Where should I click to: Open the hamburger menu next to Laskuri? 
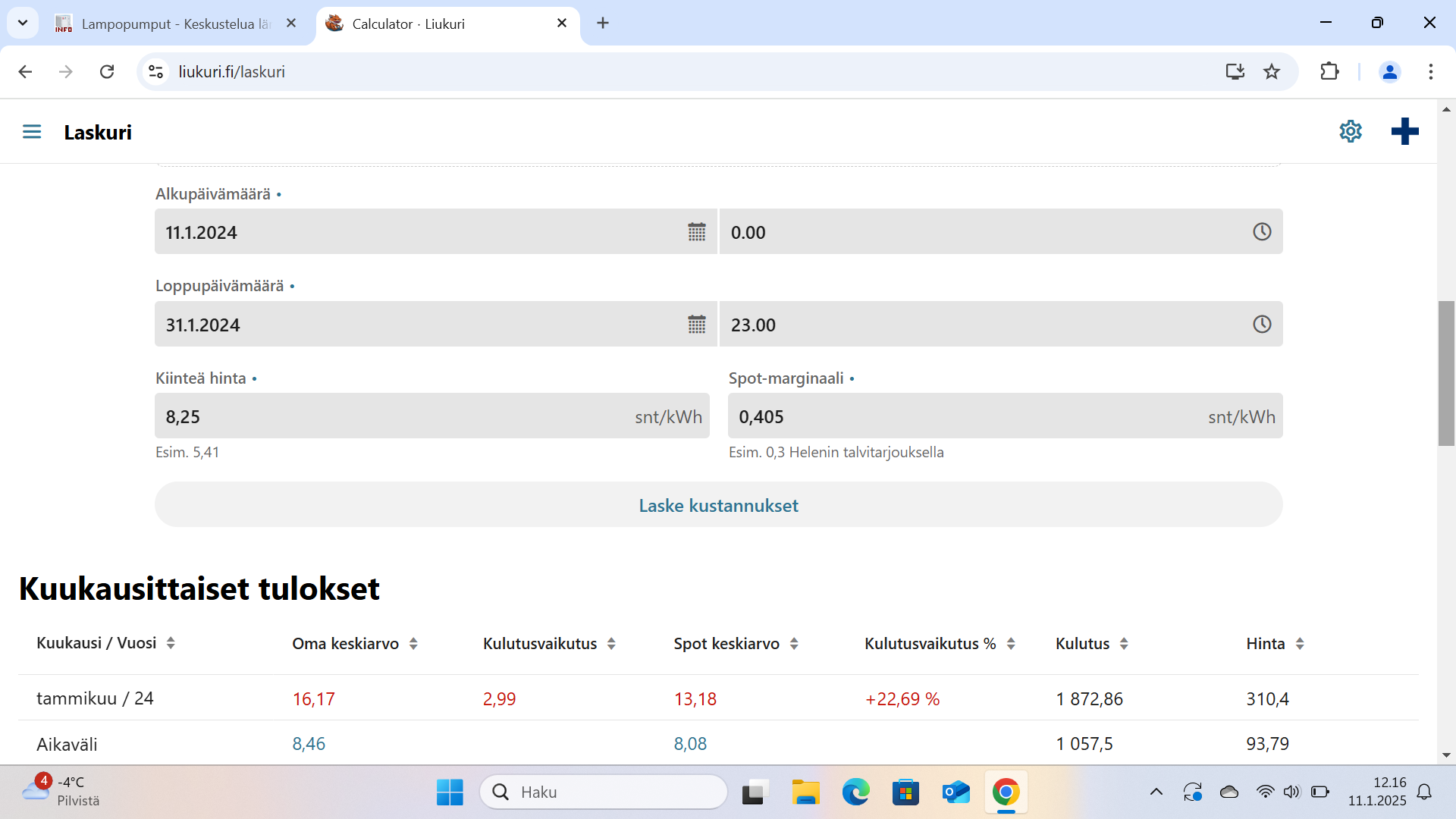(x=32, y=132)
